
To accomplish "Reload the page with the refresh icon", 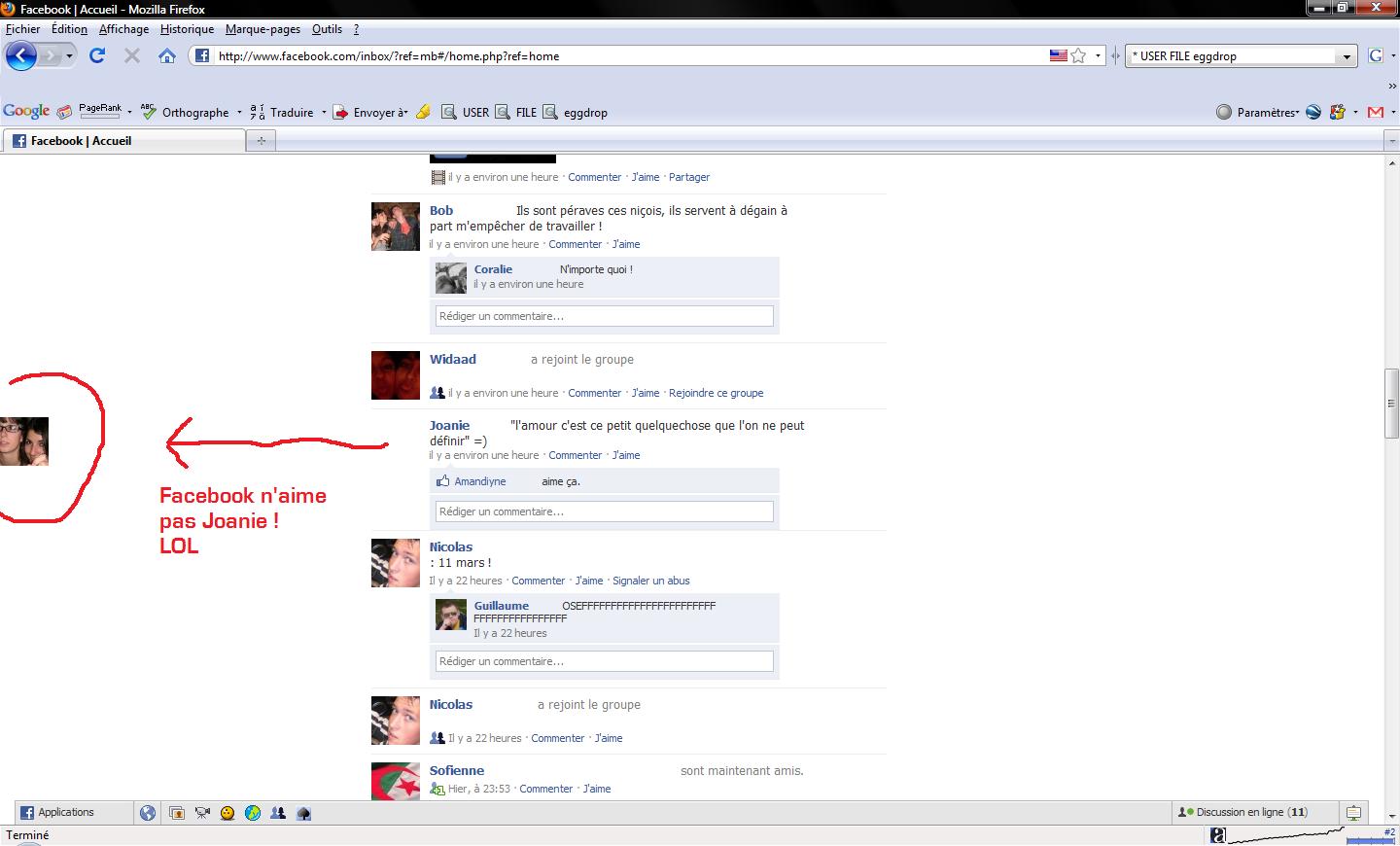I will pyautogui.click(x=97, y=55).
